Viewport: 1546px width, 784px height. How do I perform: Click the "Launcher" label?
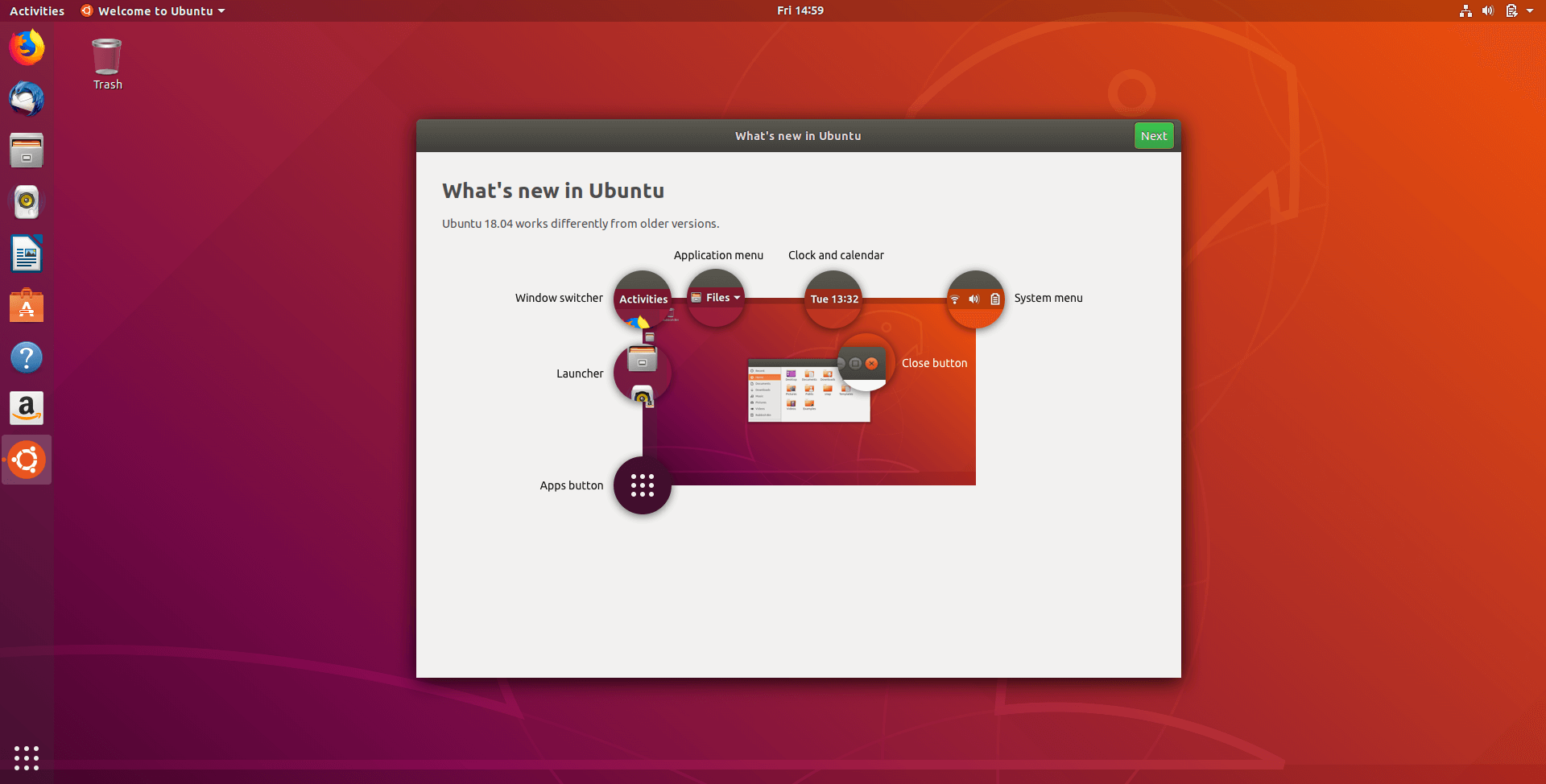[x=580, y=373]
